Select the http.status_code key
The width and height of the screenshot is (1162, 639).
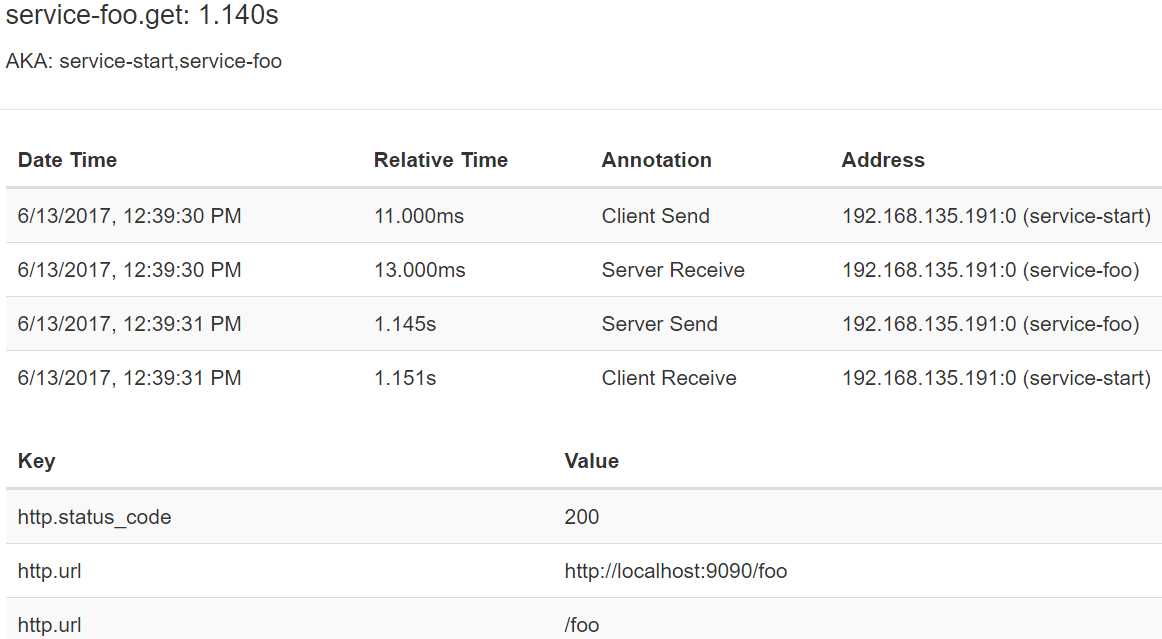tap(95, 517)
